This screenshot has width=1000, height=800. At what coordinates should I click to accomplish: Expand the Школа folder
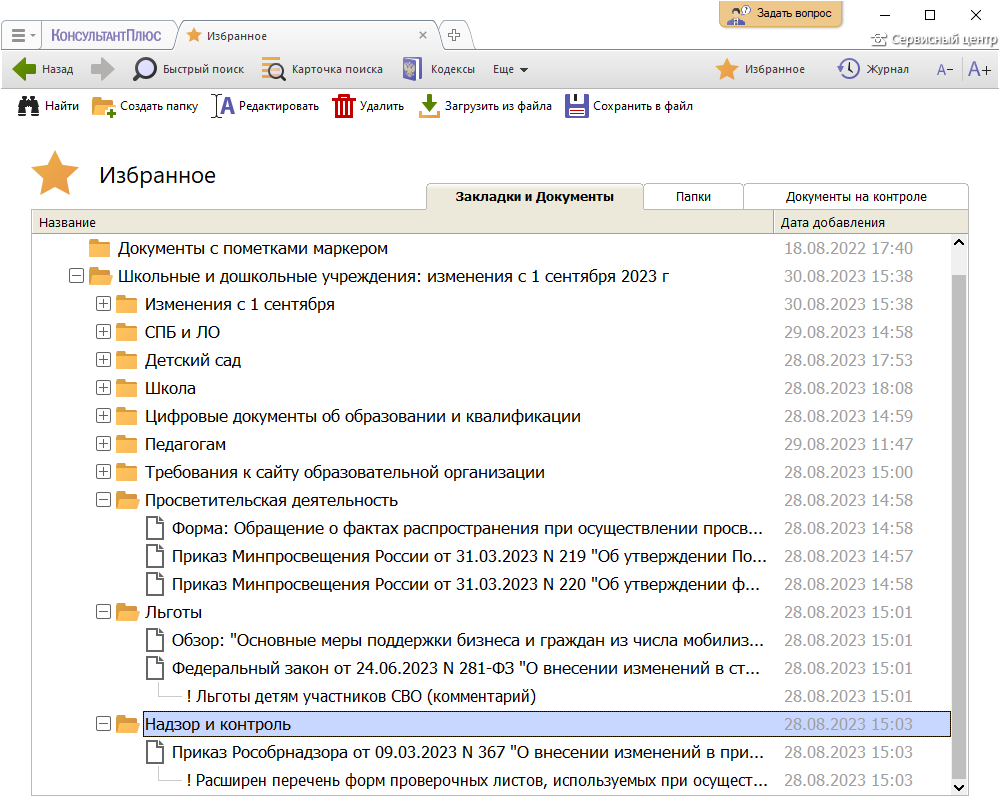(x=103, y=388)
